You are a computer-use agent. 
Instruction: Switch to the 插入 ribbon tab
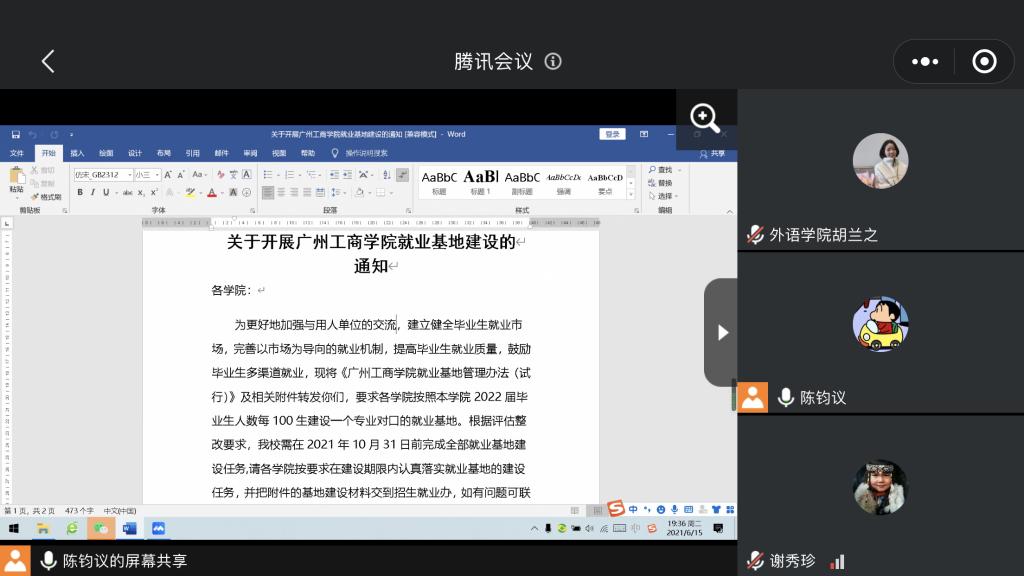coord(77,153)
